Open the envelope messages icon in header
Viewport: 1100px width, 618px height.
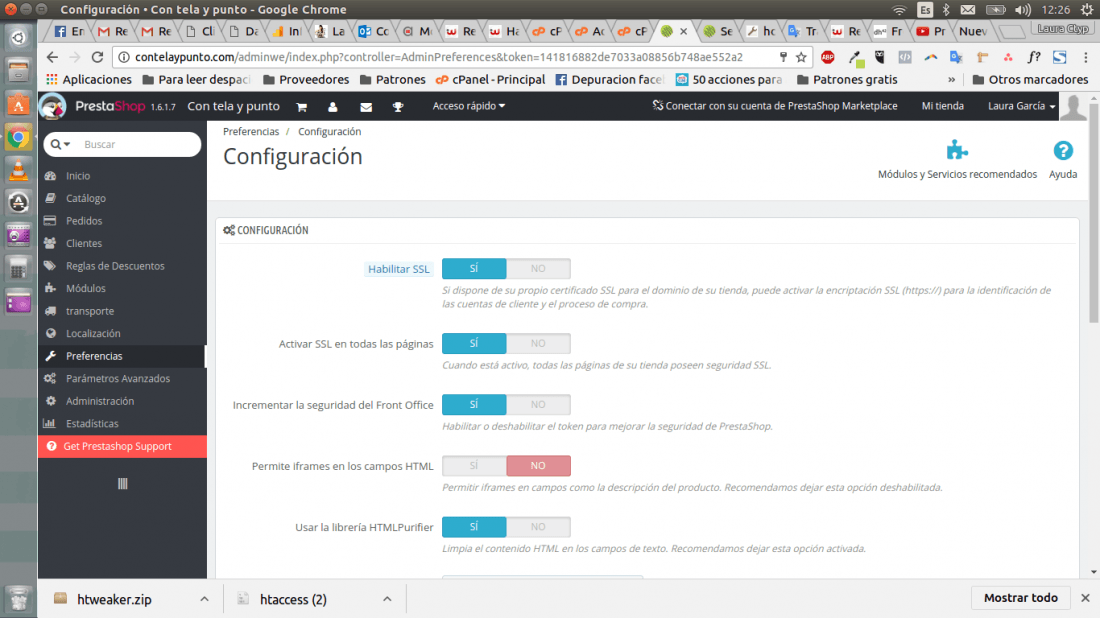pyautogui.click(x=366, y=107)
